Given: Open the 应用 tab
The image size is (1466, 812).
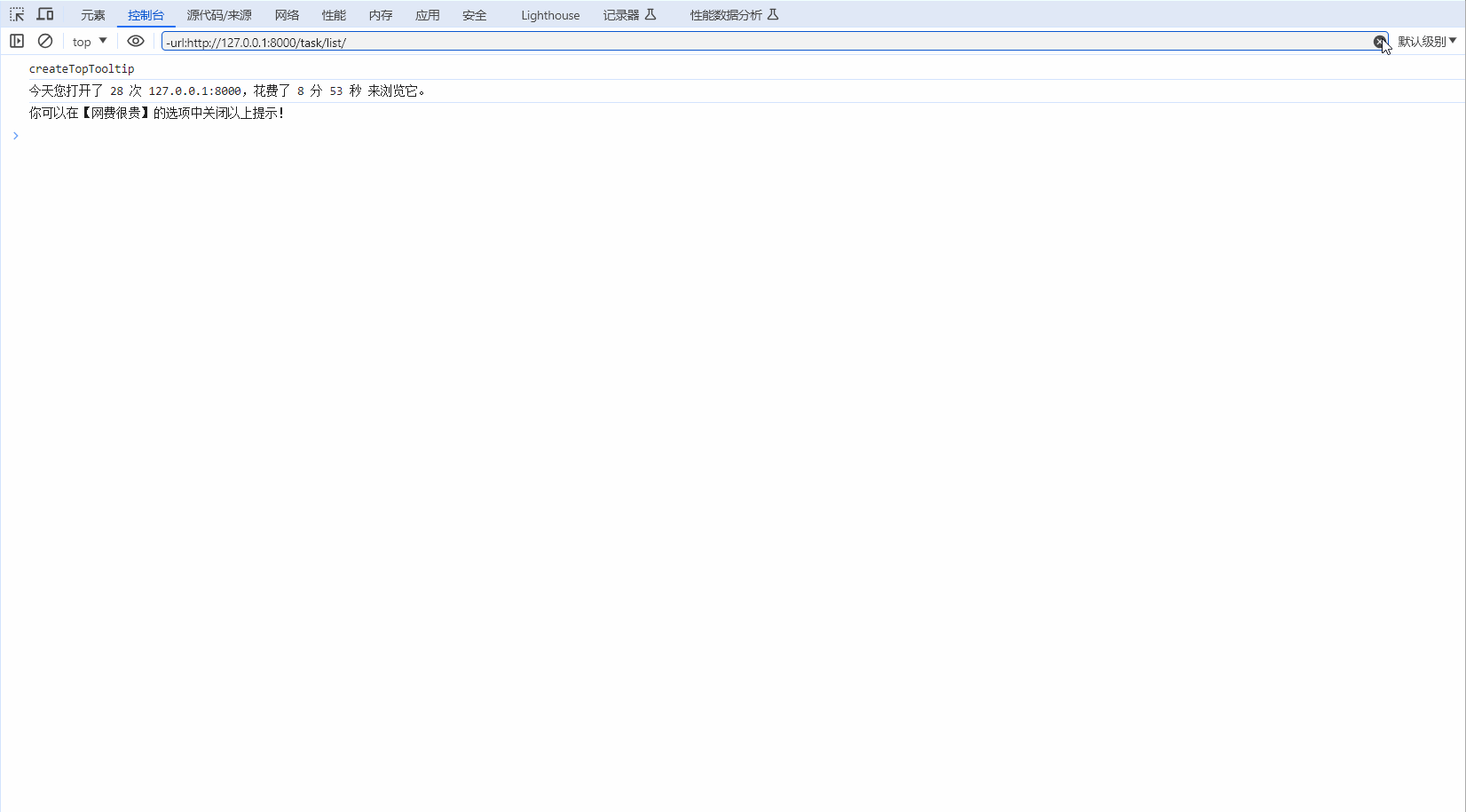Looking at the screenshot, I should [428, 15].
